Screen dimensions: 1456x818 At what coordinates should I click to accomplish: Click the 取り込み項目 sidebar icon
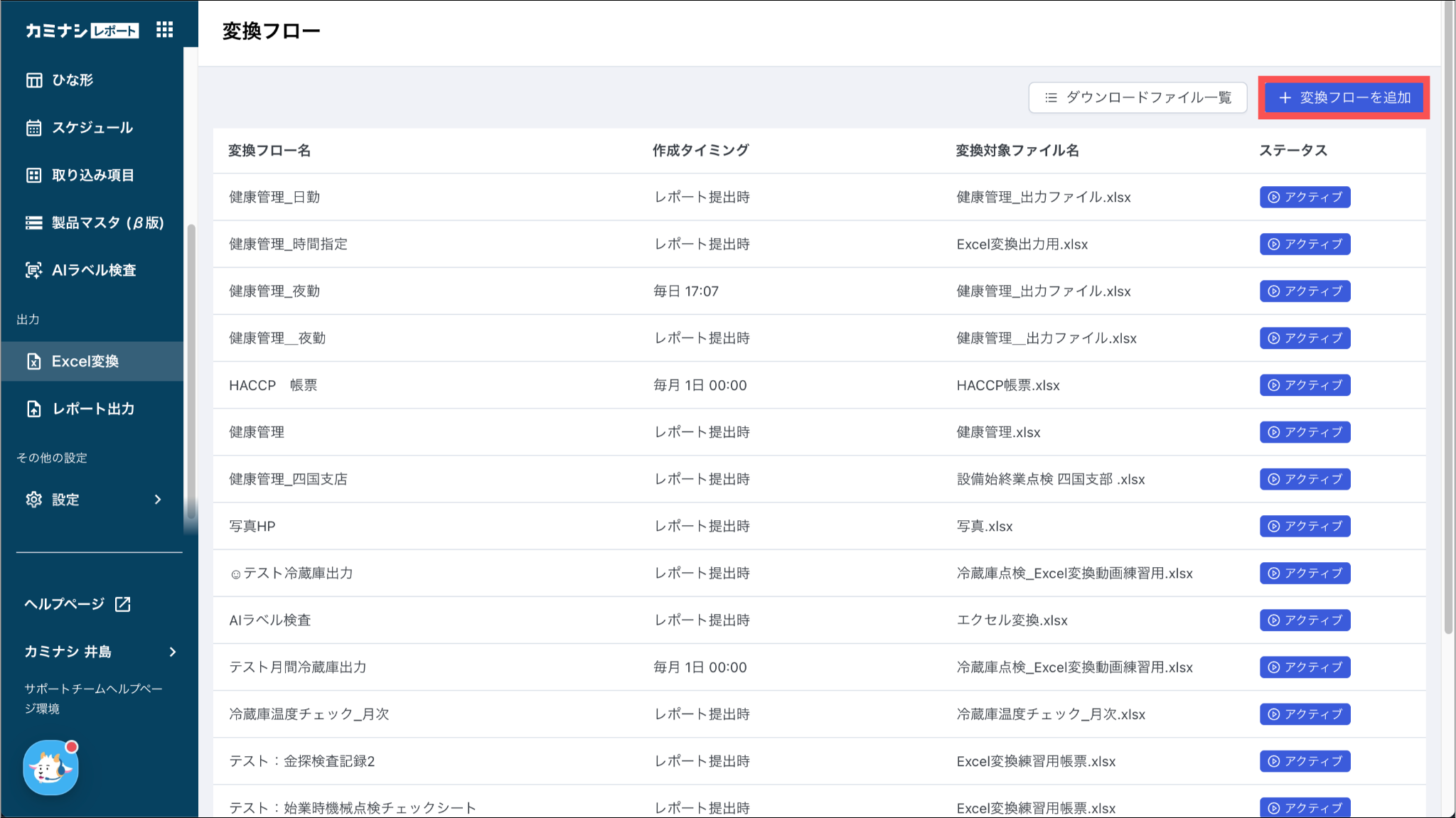click(34, 176)
